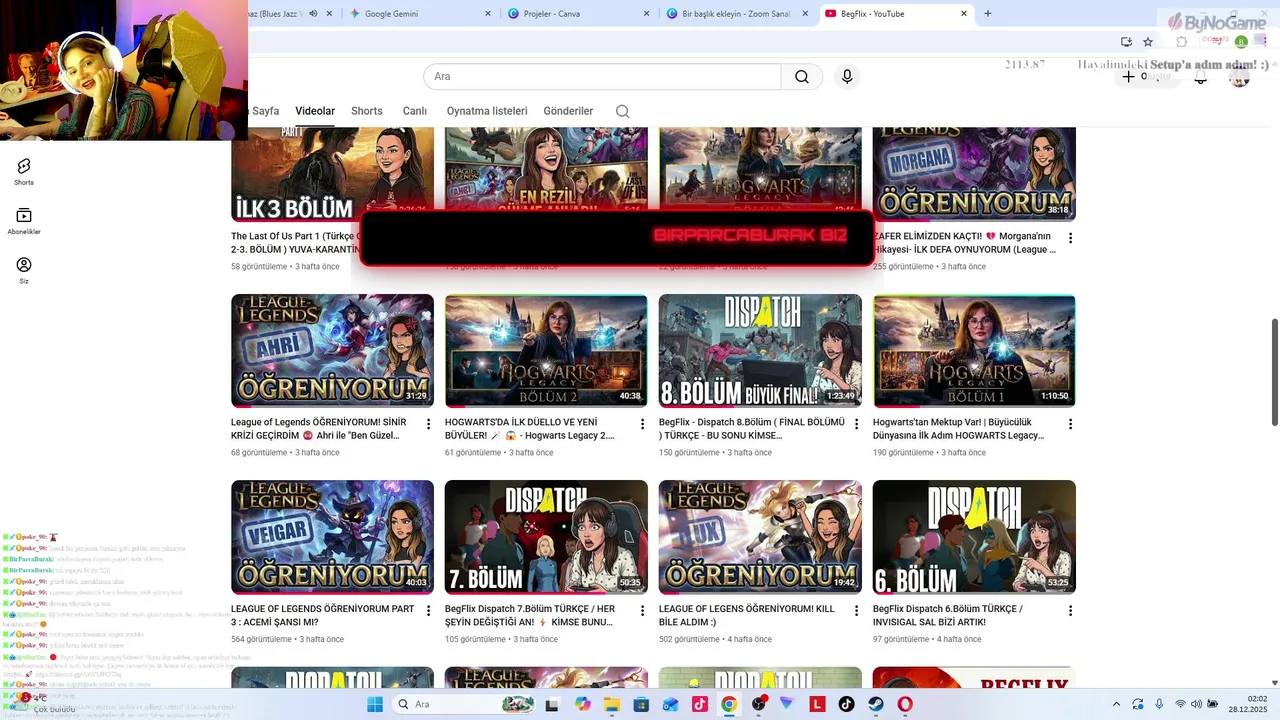Open options menu for Ahri SİNİR KRİZİ video
This screenshot has height=720, width=1280.
pos(428,425)
